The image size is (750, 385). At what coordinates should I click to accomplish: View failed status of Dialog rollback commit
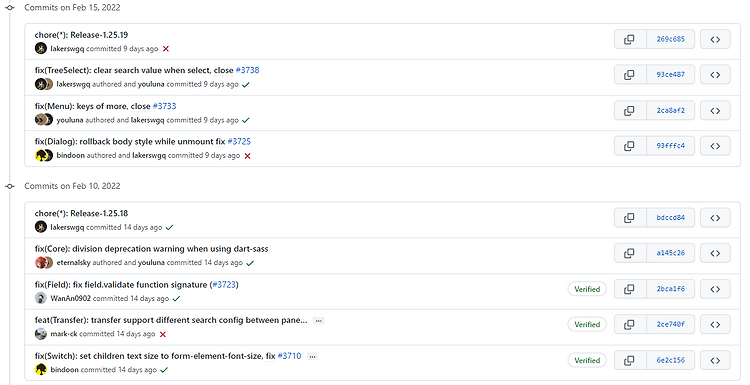point(247,156)
